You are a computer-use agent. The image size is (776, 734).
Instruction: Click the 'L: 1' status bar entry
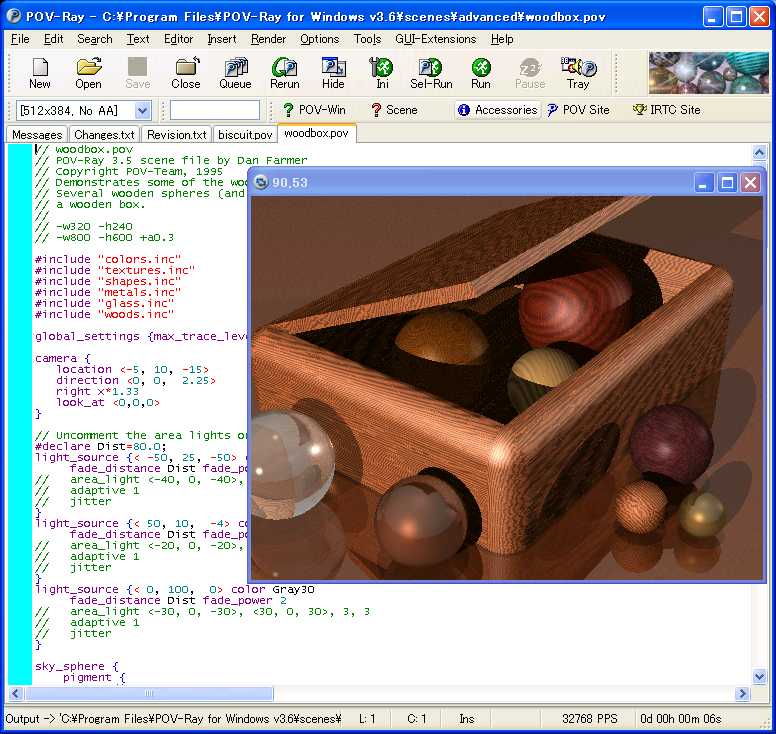click(x=367, y=719)
